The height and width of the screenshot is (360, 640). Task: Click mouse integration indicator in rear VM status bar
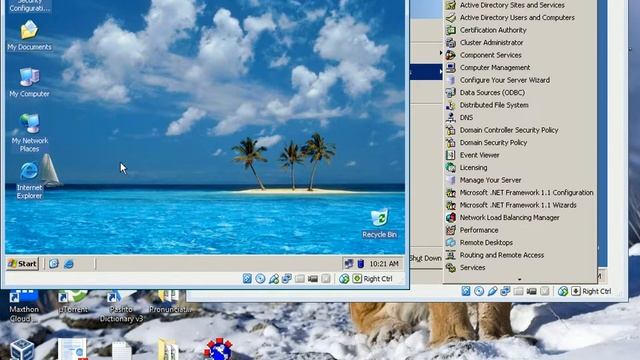[563, 291]
